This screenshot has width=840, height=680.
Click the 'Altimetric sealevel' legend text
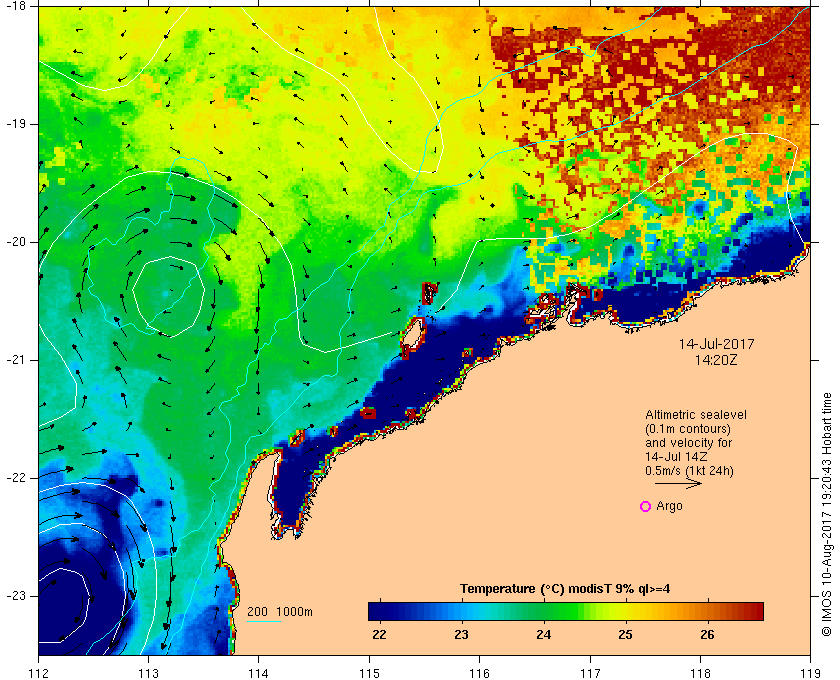[696, 415]
